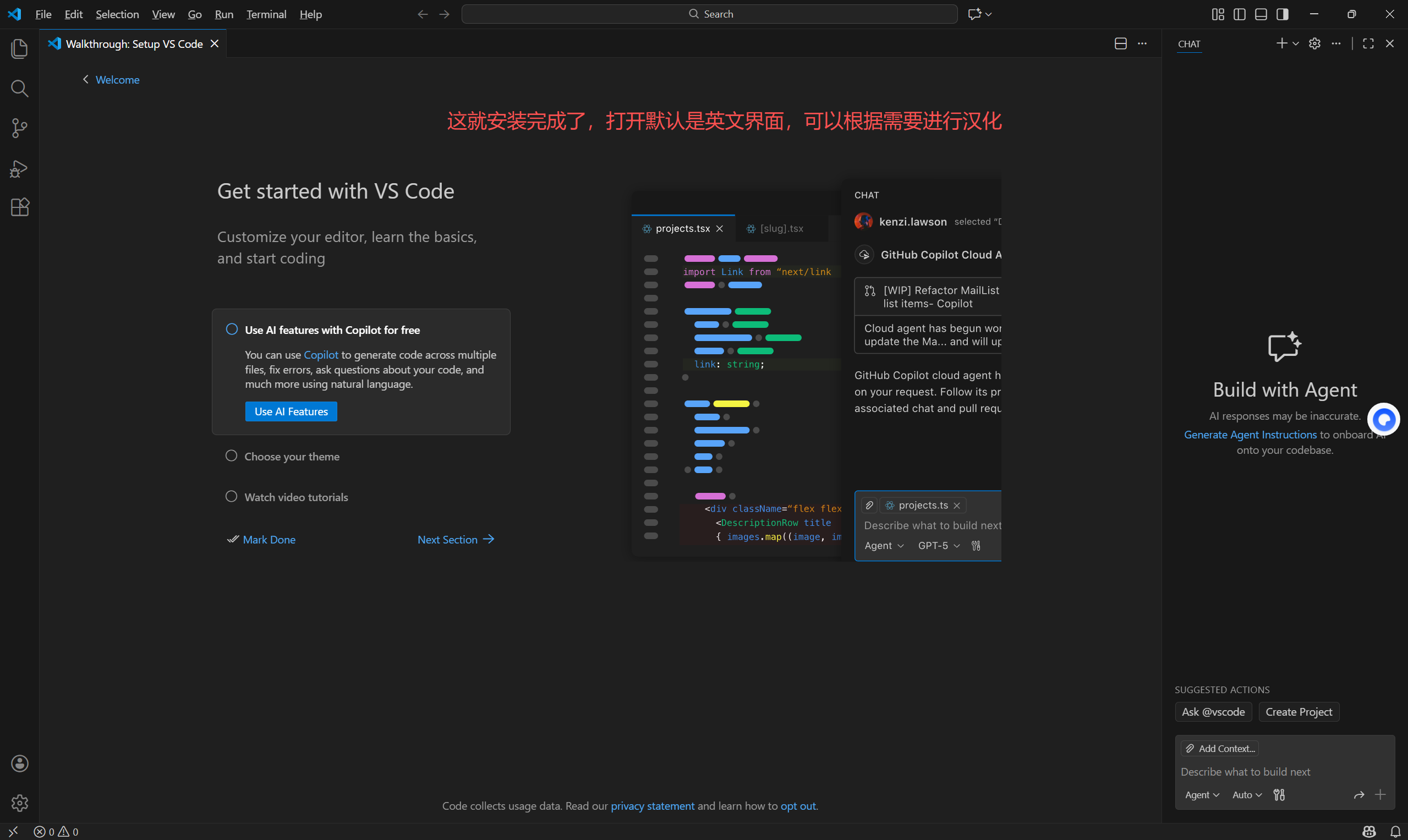Open the Go menu
This screenshot has width=1408, height=840.
pos(195,14)
